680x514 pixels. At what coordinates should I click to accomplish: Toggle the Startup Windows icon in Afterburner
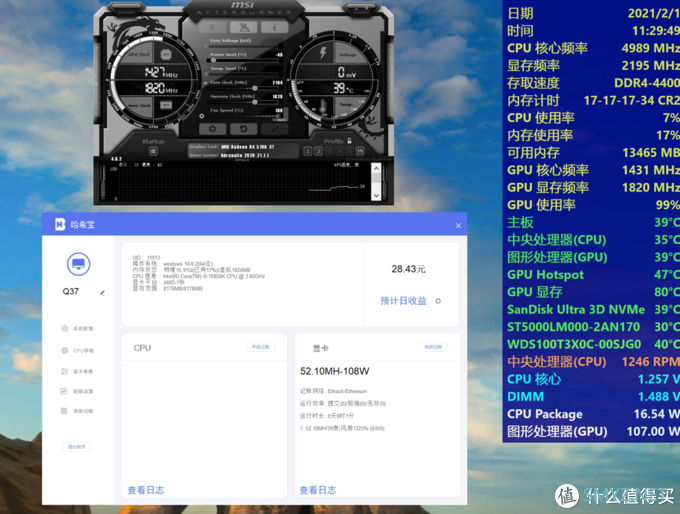[x=153, y=151]
